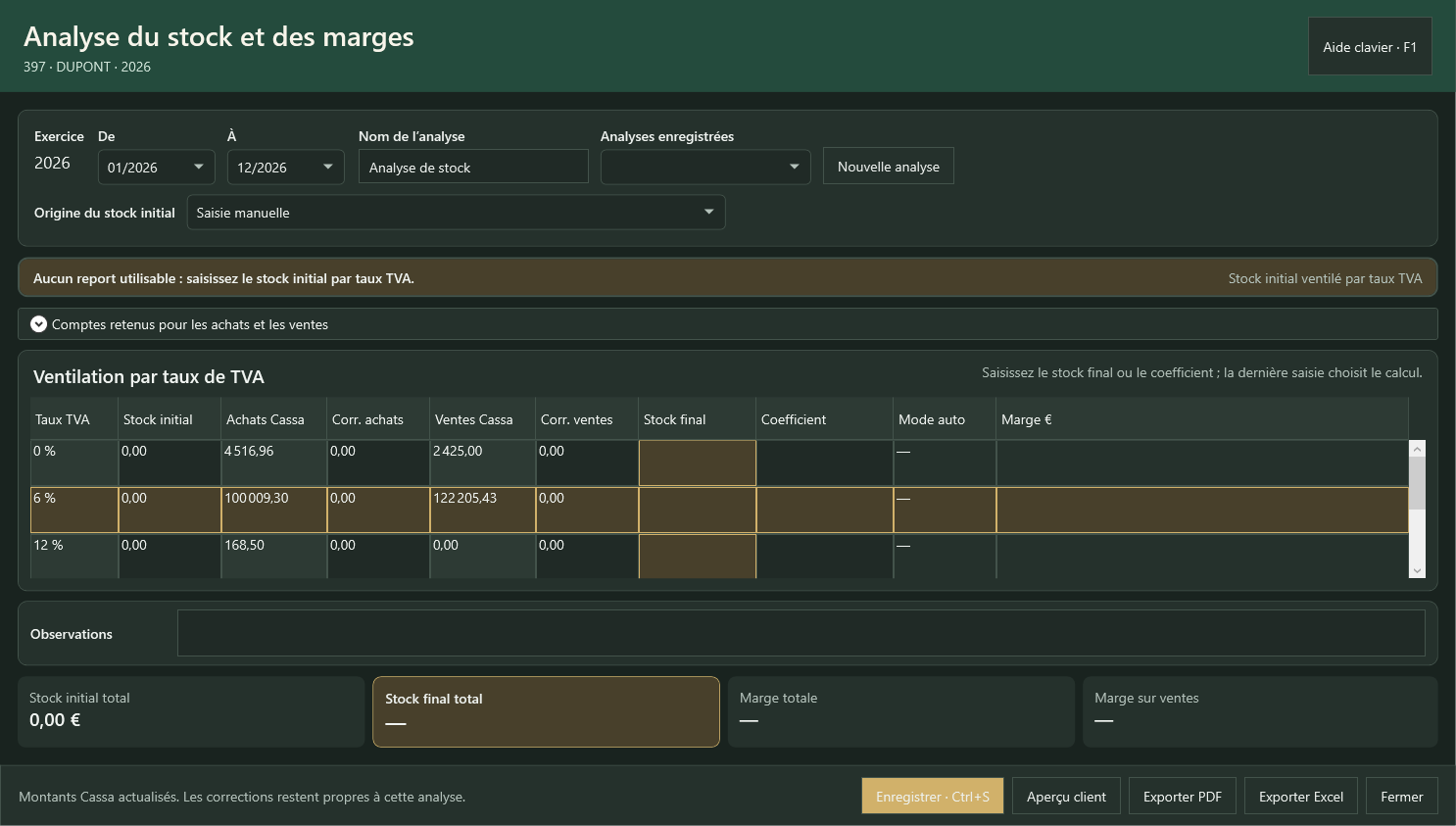
Task: Click the table's scroll down arrow
Action: 1417,570
